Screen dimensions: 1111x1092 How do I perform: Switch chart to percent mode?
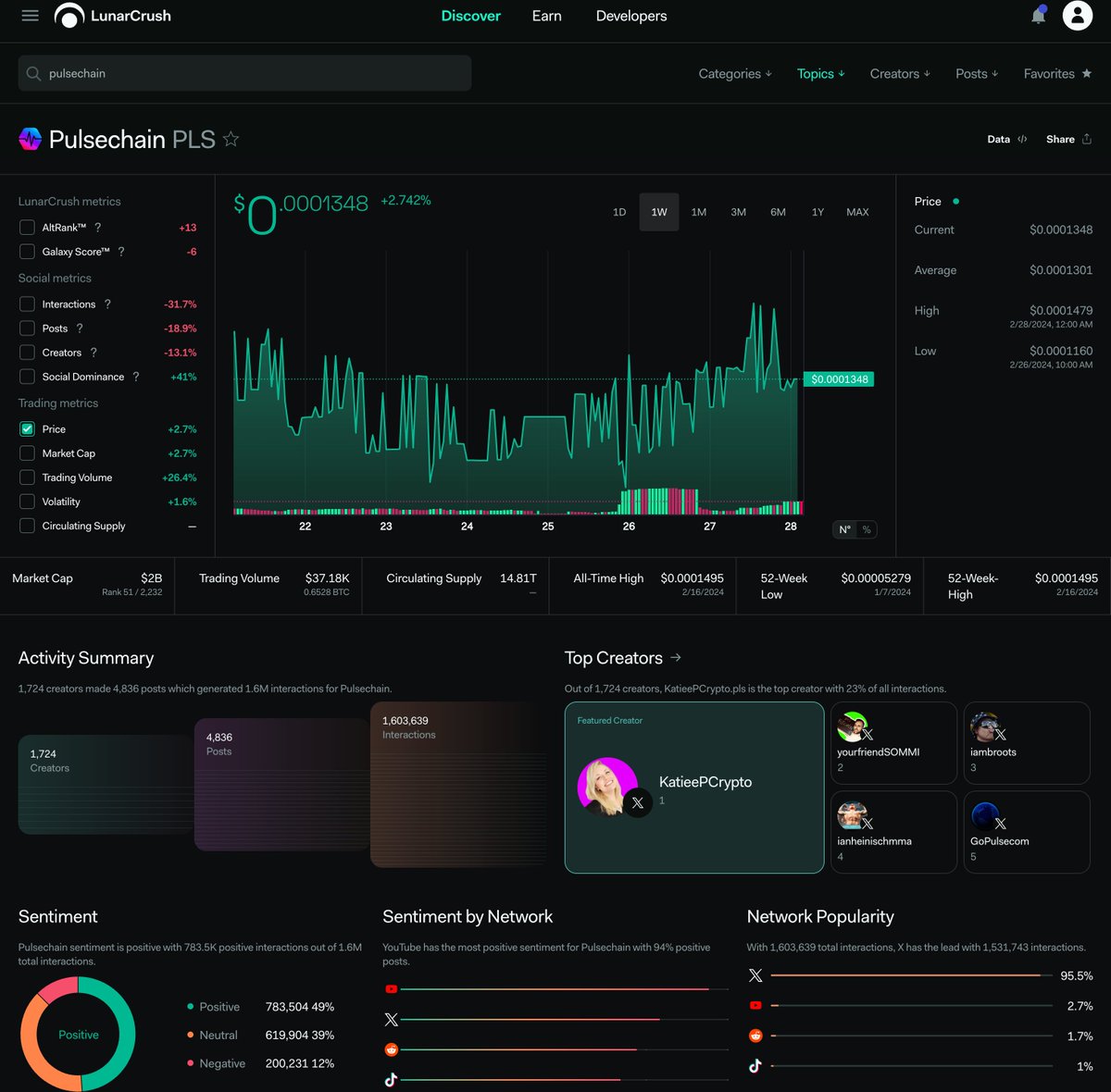867,529
